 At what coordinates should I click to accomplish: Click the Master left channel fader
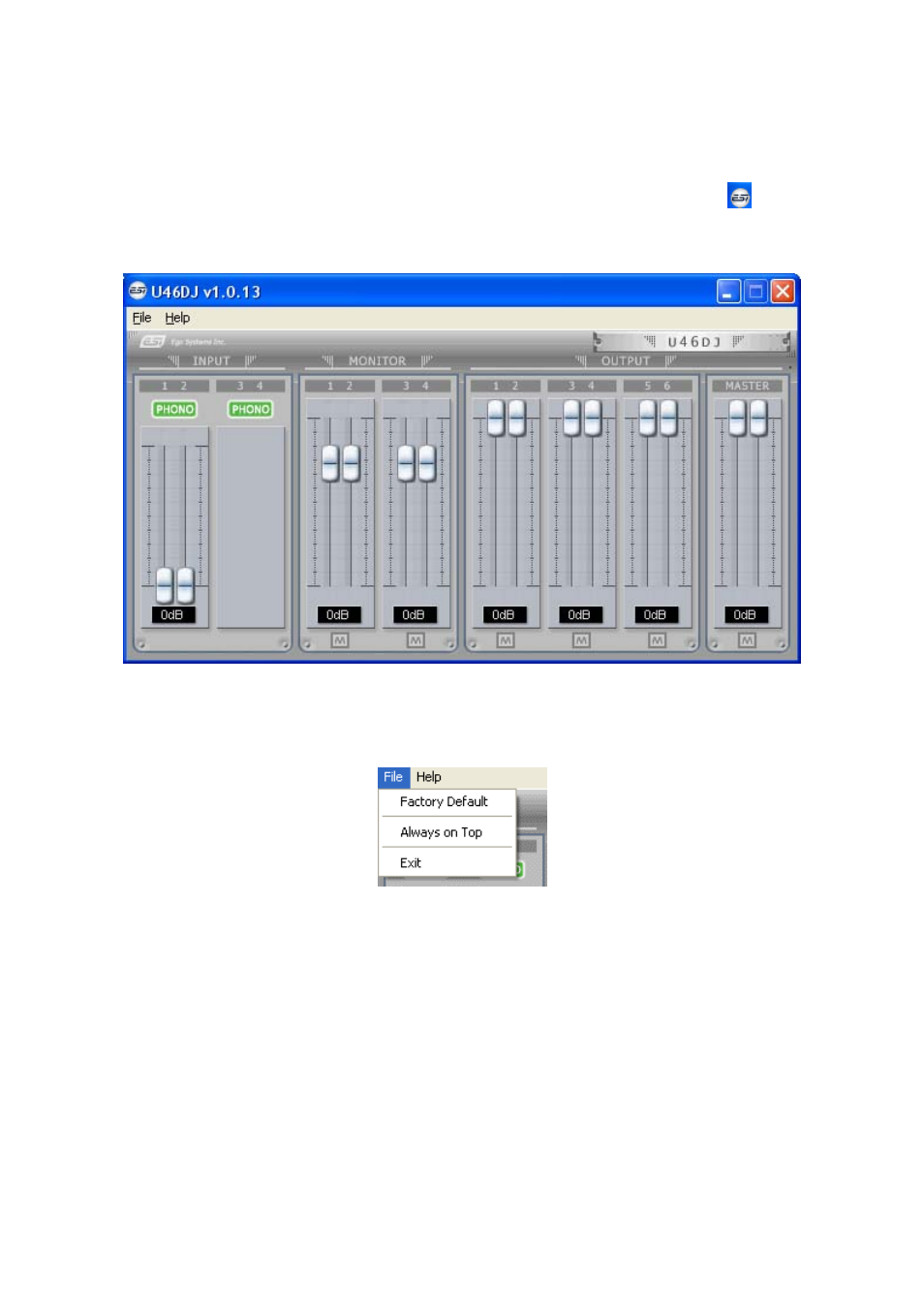[x=737, y=418]
